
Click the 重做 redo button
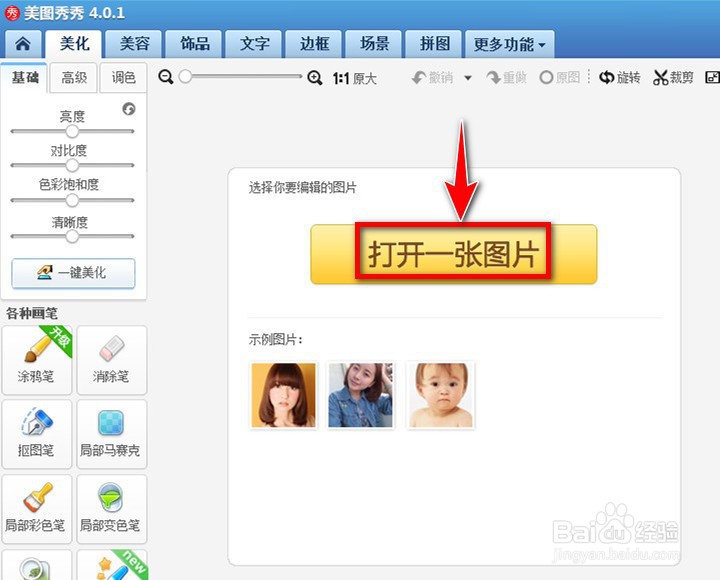click(506, 78)
